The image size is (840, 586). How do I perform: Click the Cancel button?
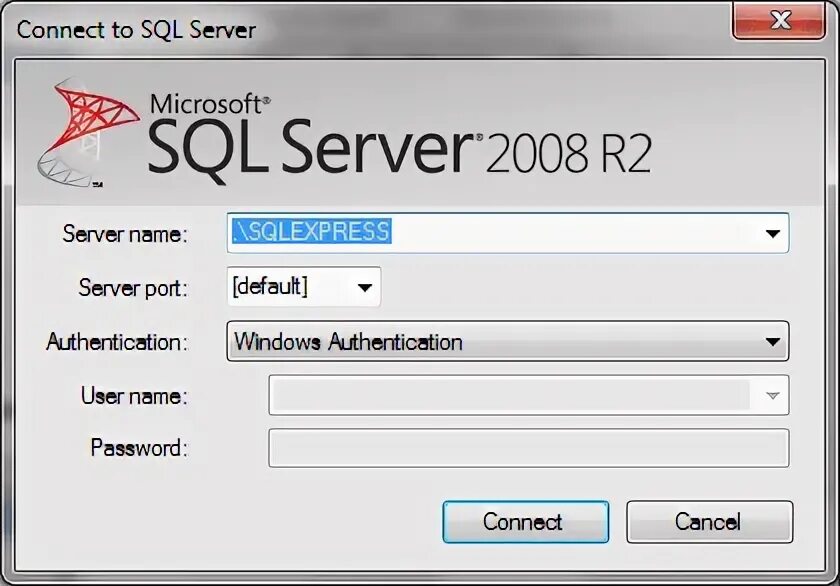tap(709, 522)
